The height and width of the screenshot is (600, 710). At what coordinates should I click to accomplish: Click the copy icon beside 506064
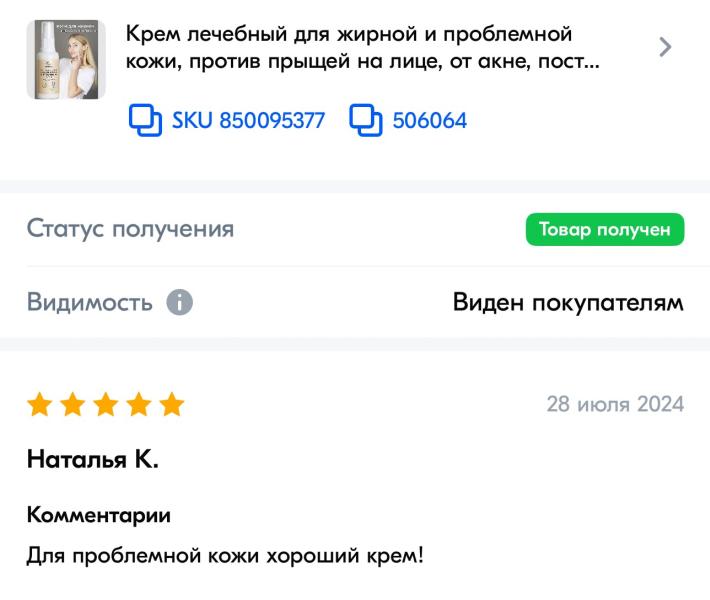click(366, 121)
